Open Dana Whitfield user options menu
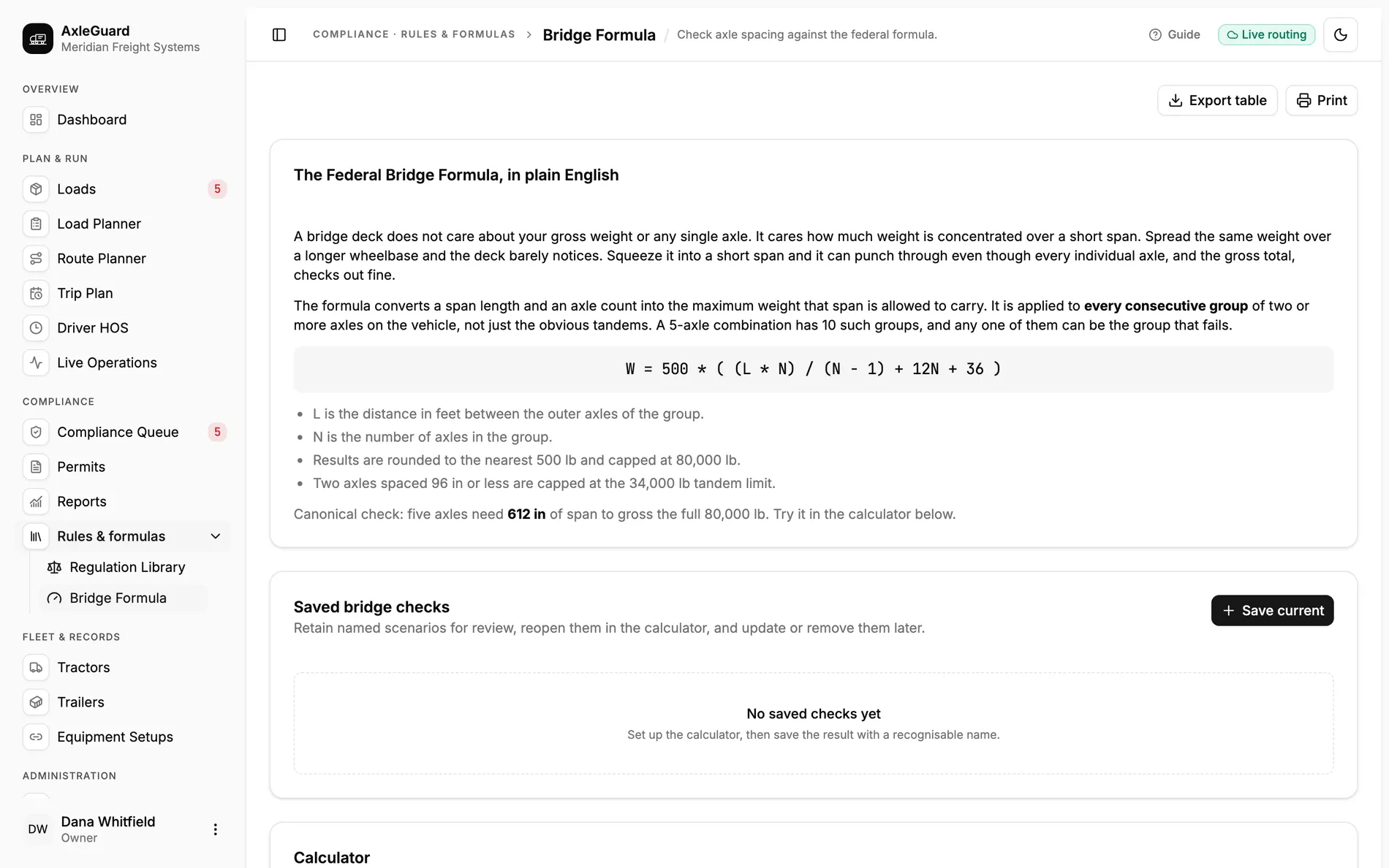 click(x=215, y=829)
